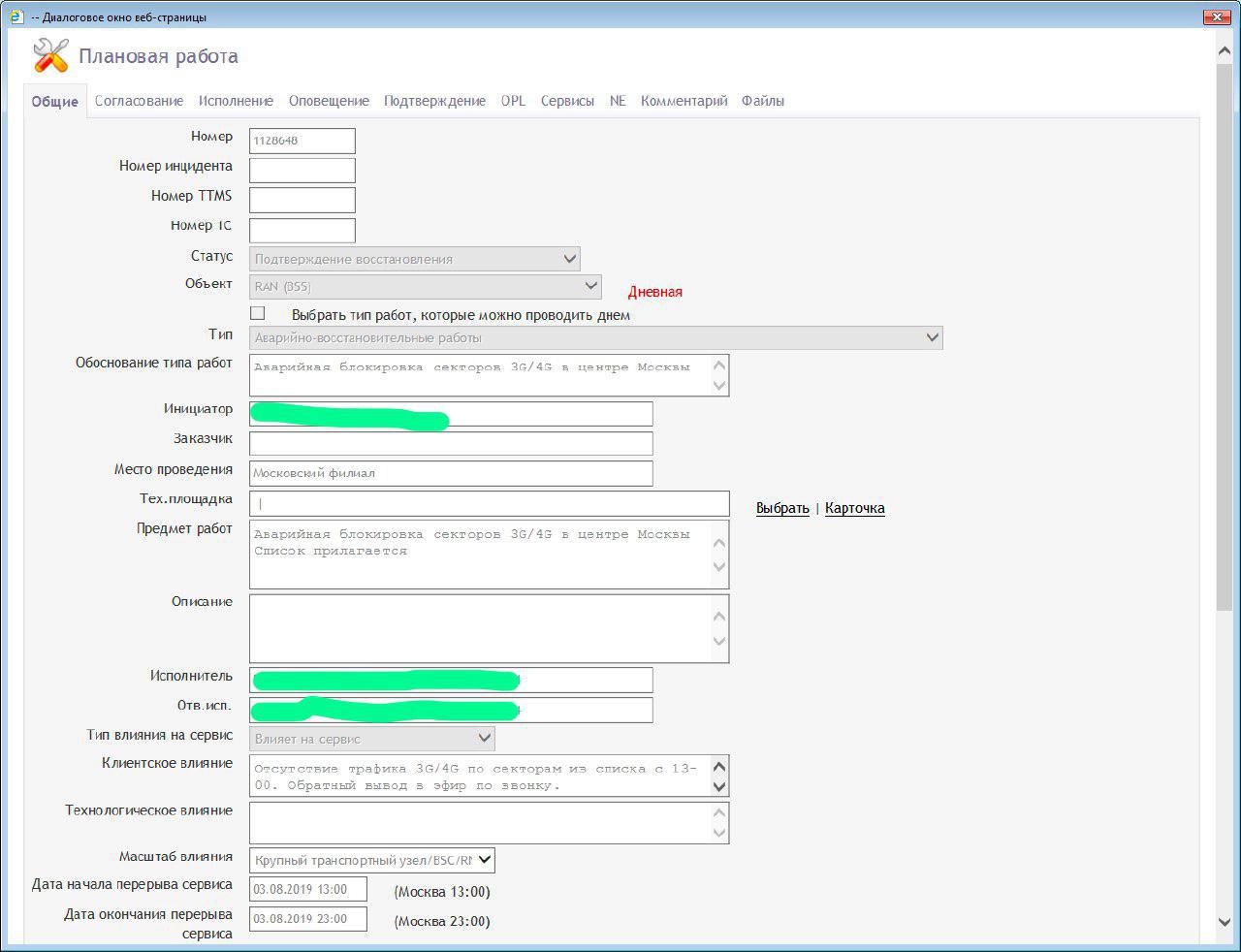Click the Номер инцидента input field
The height and width of the screenshot is (952, 1241).
[x=302, y=171]
